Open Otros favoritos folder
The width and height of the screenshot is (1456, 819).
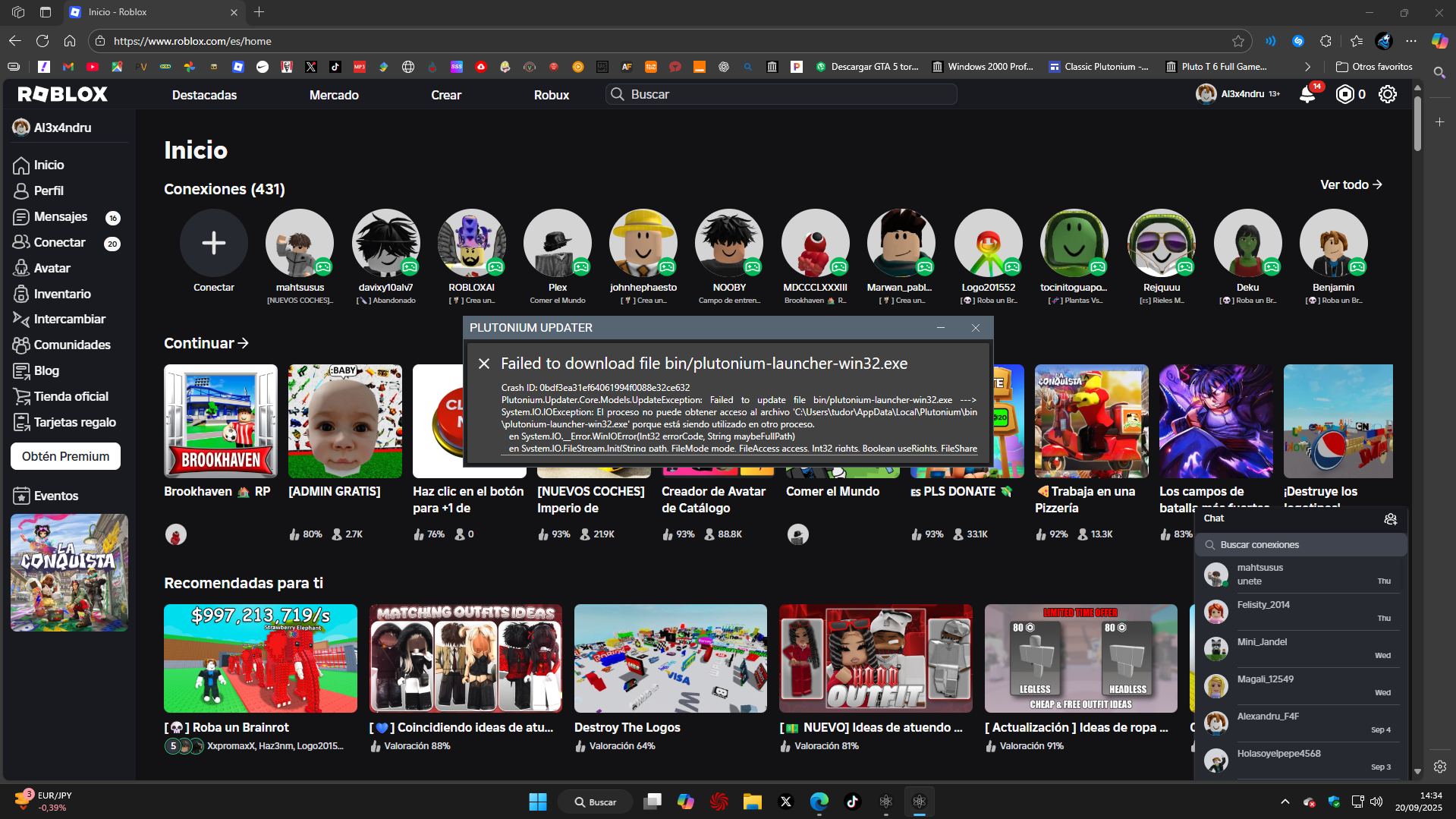(x=1374, y=67)
